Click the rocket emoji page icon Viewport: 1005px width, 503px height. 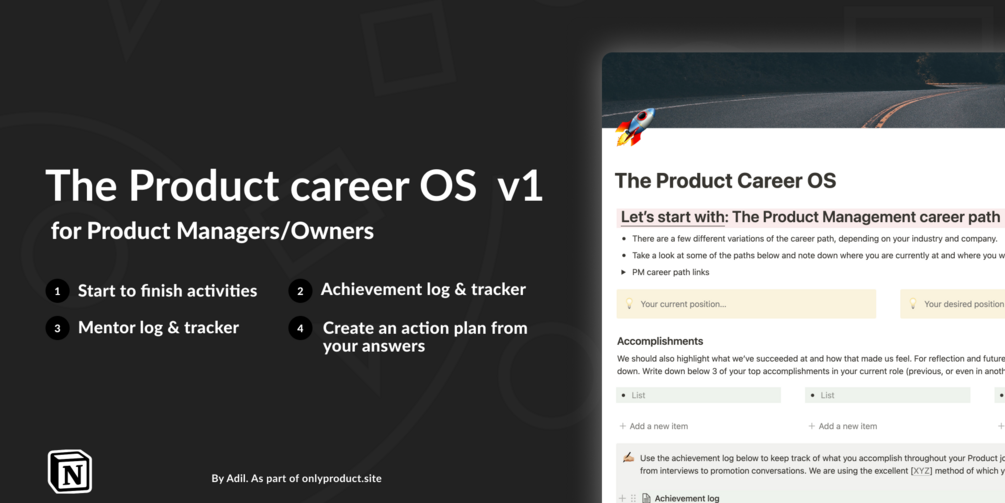click(x=634, y=127)
